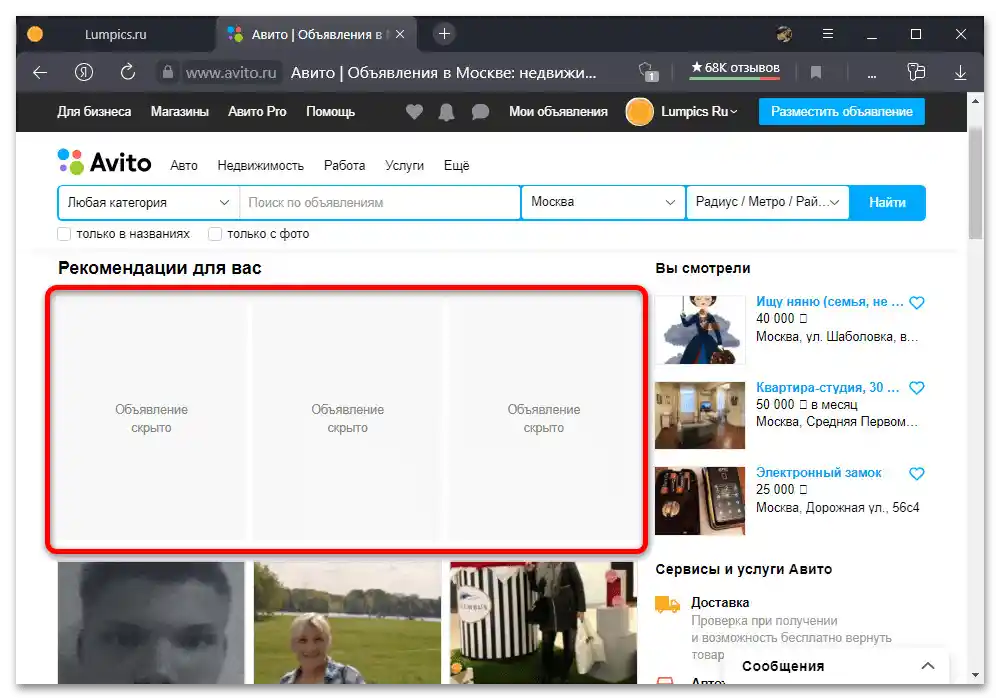Click the Avito logo
The height and width of the screenshot is (700, 1000).
[x=105, y=163]
